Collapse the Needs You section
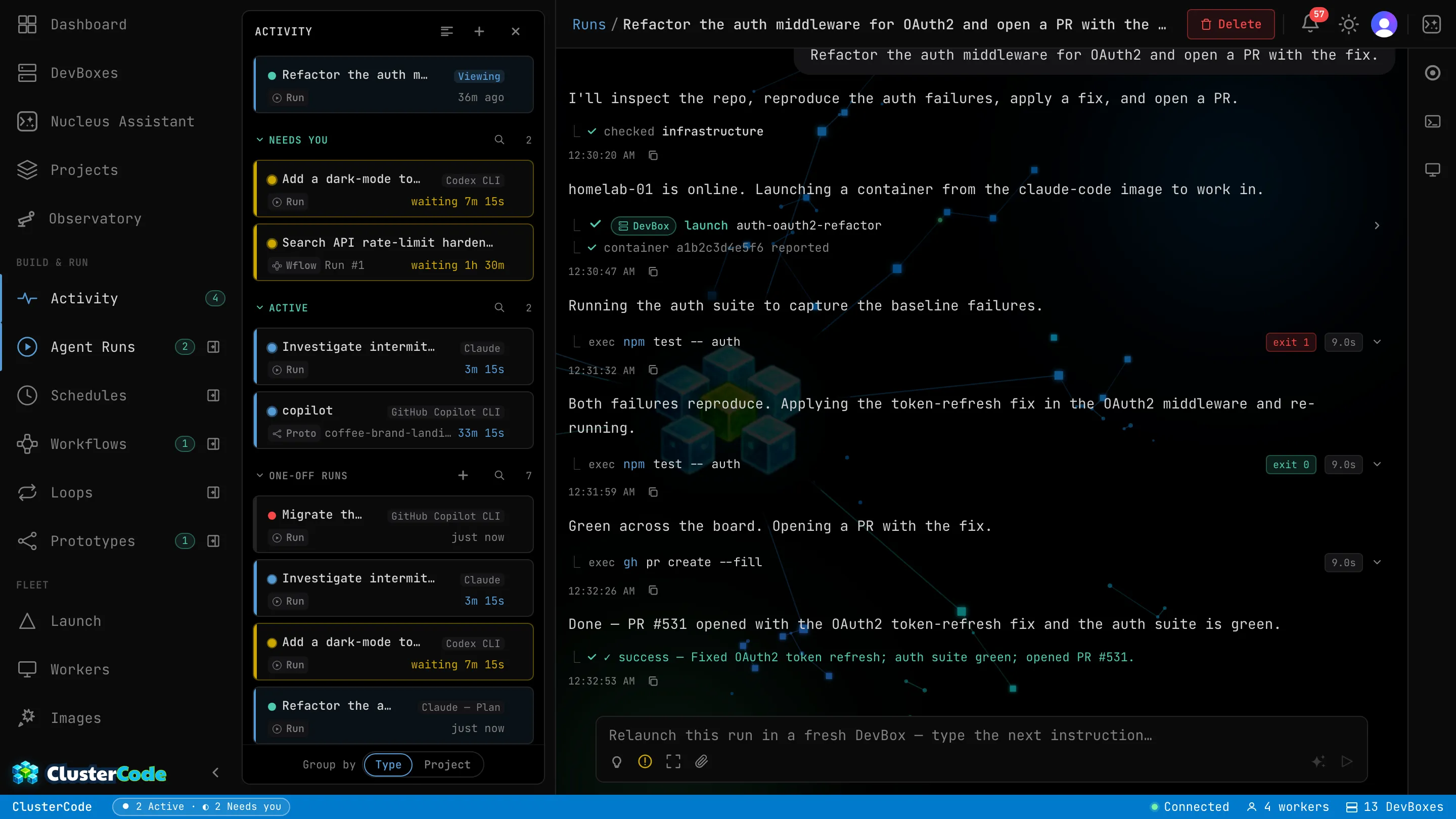The image size is (1456, 819). pos(260,140)
